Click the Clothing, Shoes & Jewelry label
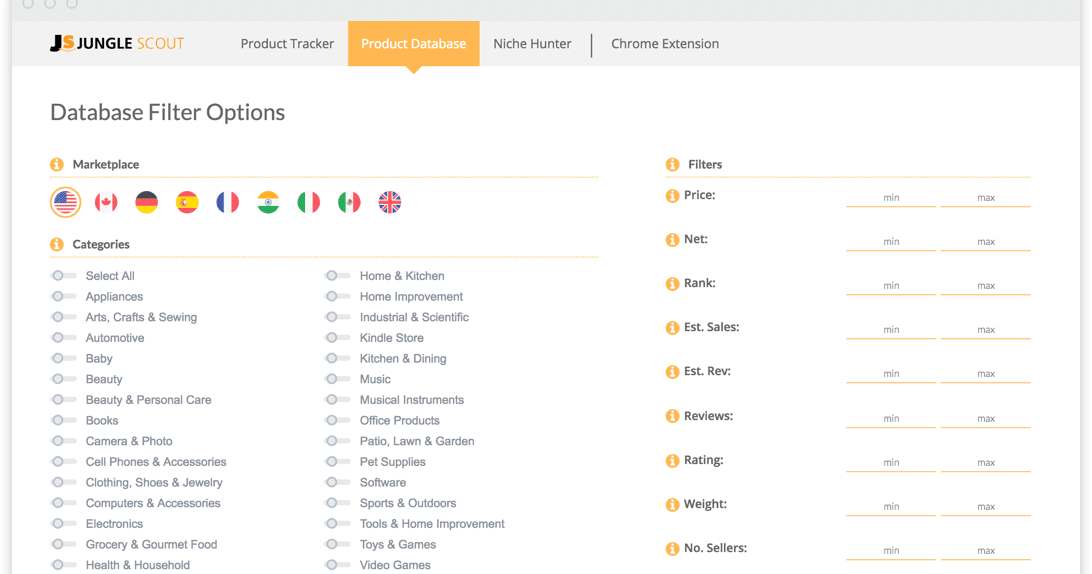Screen dimensions: 1092x574 coord(154,482)
